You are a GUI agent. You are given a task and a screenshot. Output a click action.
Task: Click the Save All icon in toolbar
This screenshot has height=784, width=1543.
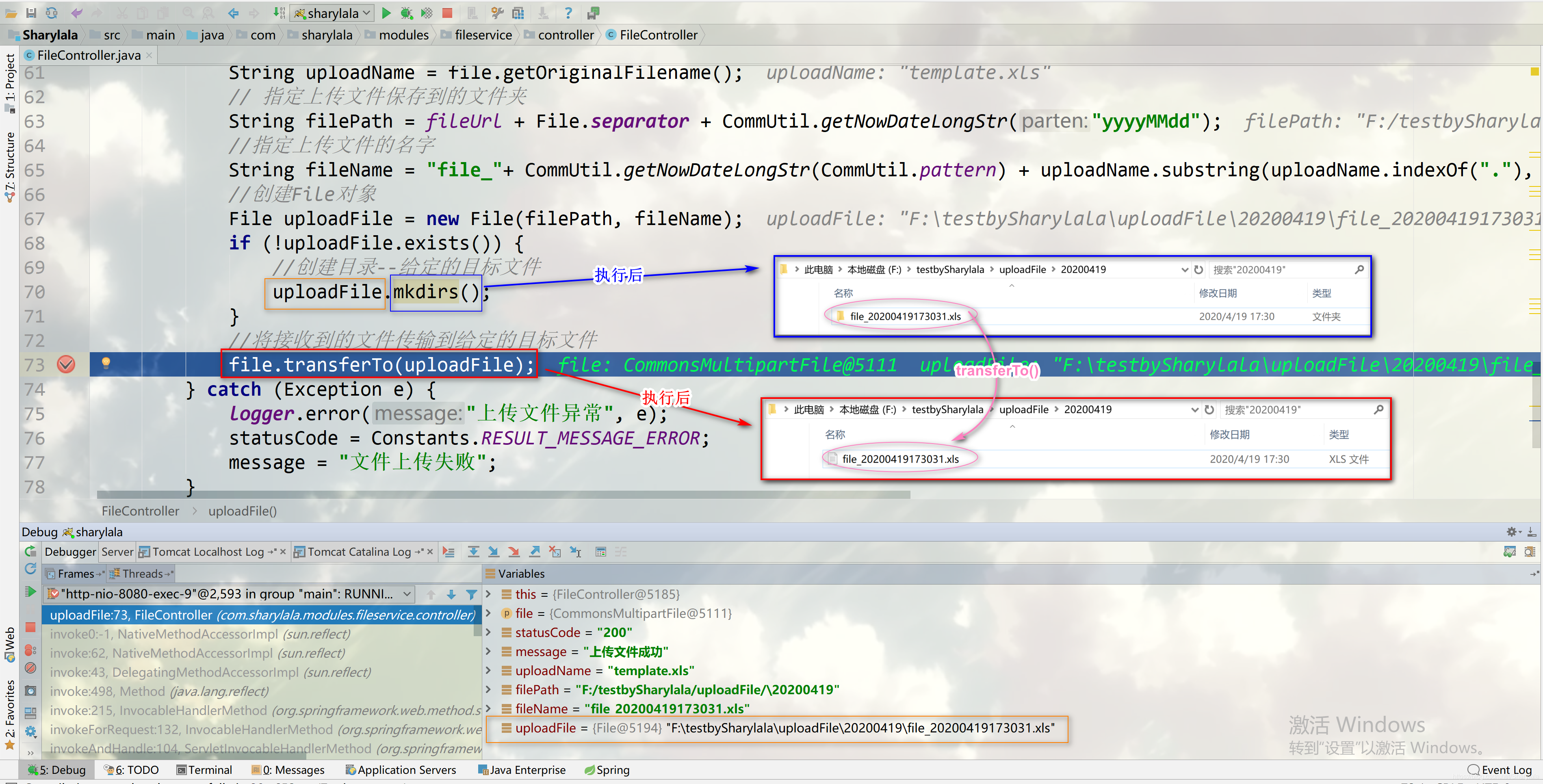(31, 13)
